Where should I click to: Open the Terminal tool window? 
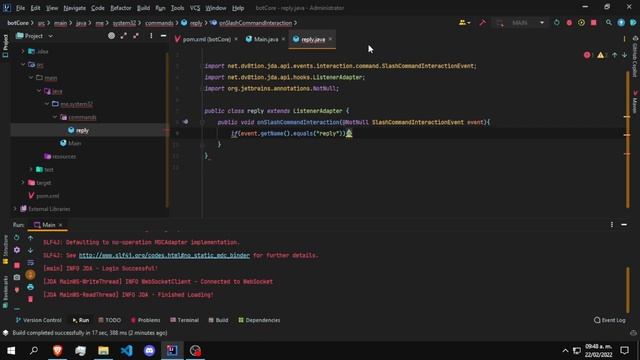point(184,320)
